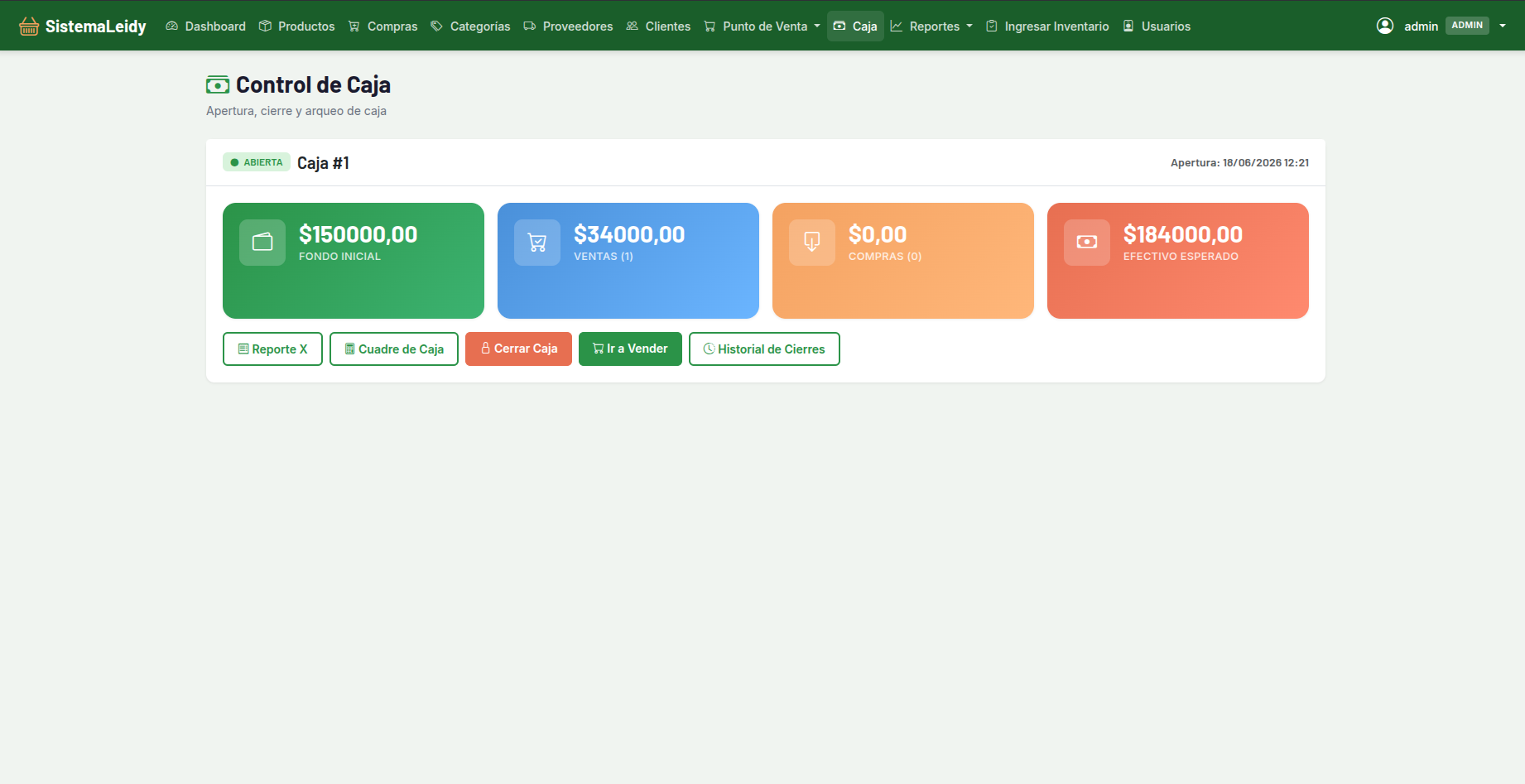Image resolution: width=1525 pixels, height=784 pixels.
Task: Go to Productos in the navbar
Action: (296, 26)
